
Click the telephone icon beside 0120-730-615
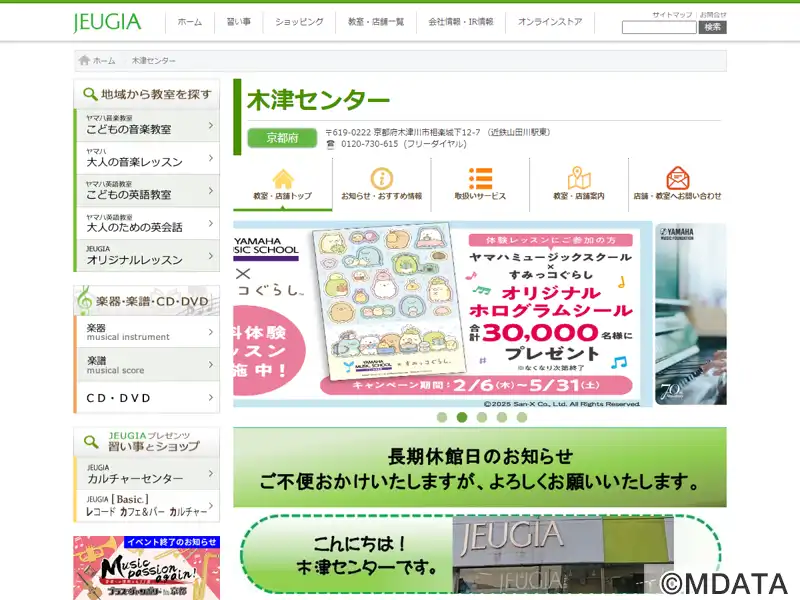click(331, 144)
